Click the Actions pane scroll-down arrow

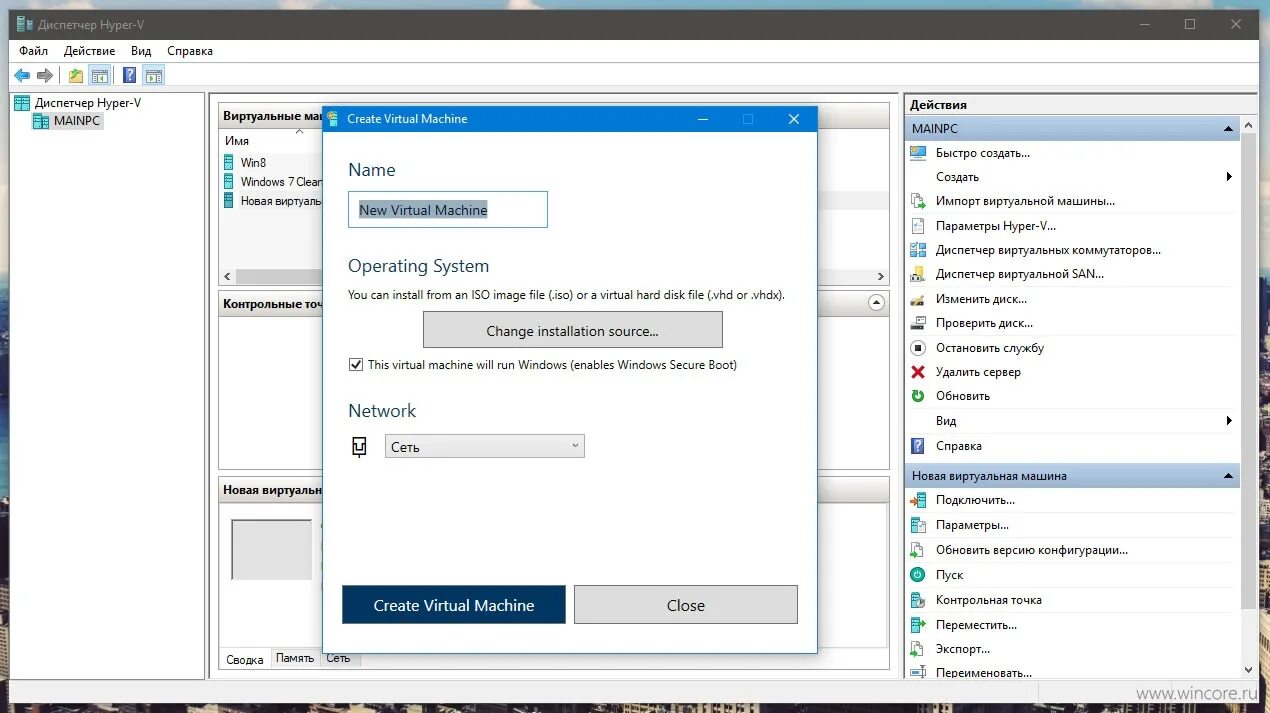(1249, 670)
